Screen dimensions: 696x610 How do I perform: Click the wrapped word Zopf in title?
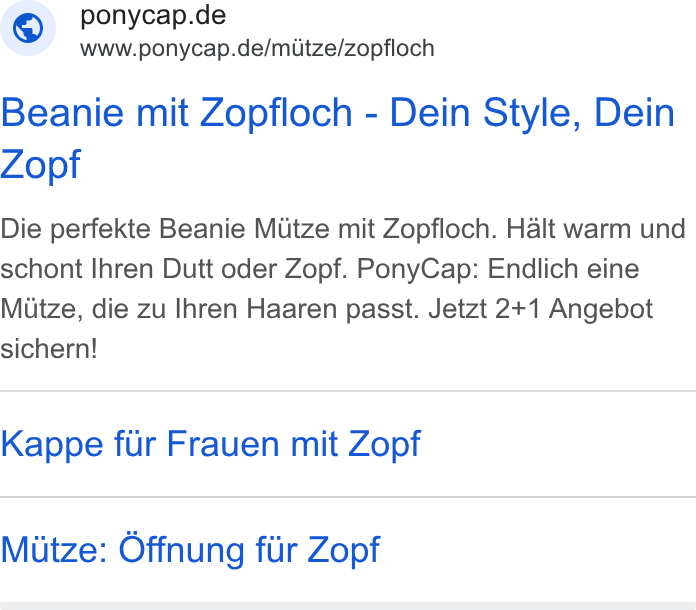pos(40,165)
